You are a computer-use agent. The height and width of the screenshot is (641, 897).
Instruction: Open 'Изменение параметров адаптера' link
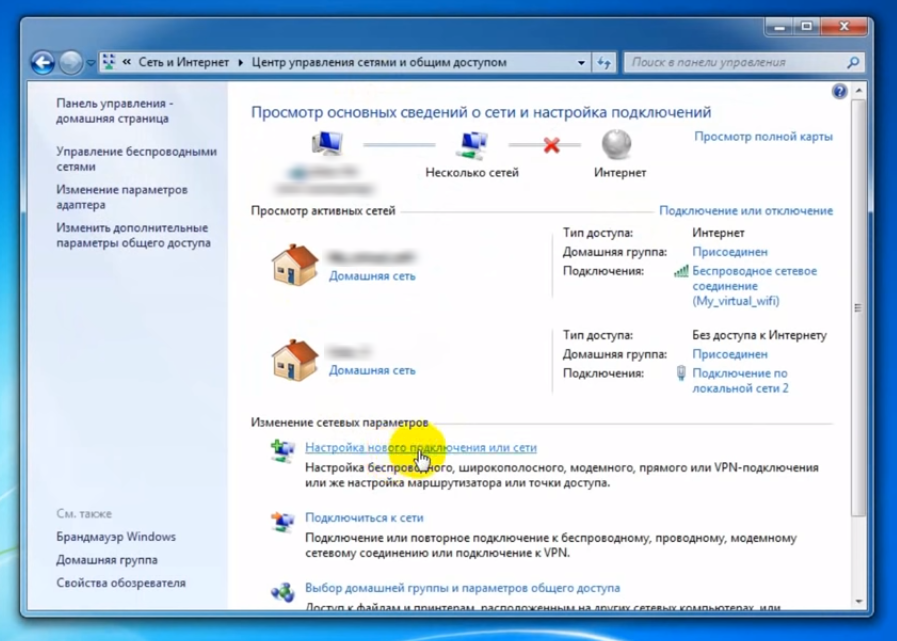pos(122,197)
